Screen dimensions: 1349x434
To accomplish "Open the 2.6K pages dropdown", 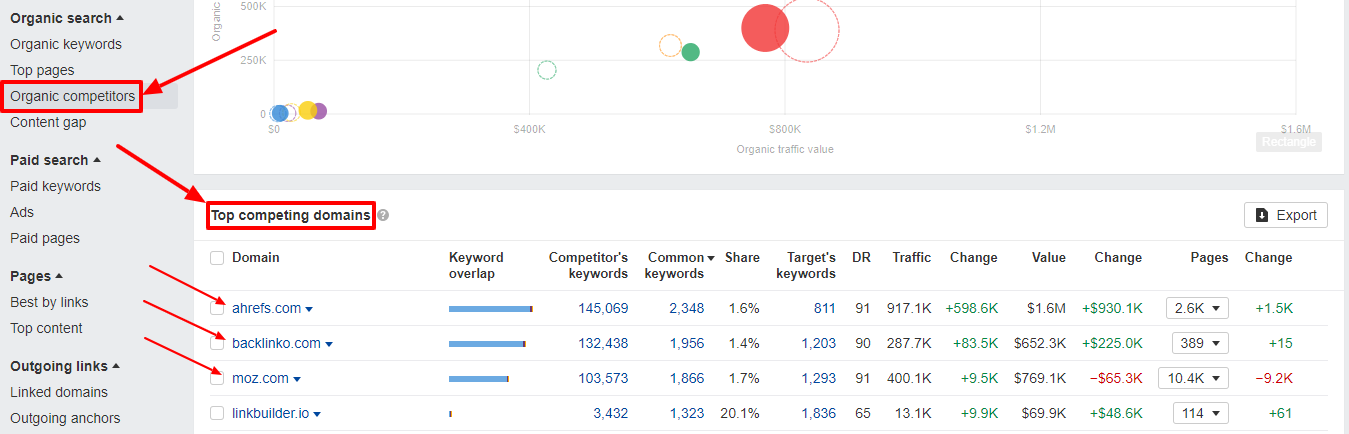I will click(1197, 308).
